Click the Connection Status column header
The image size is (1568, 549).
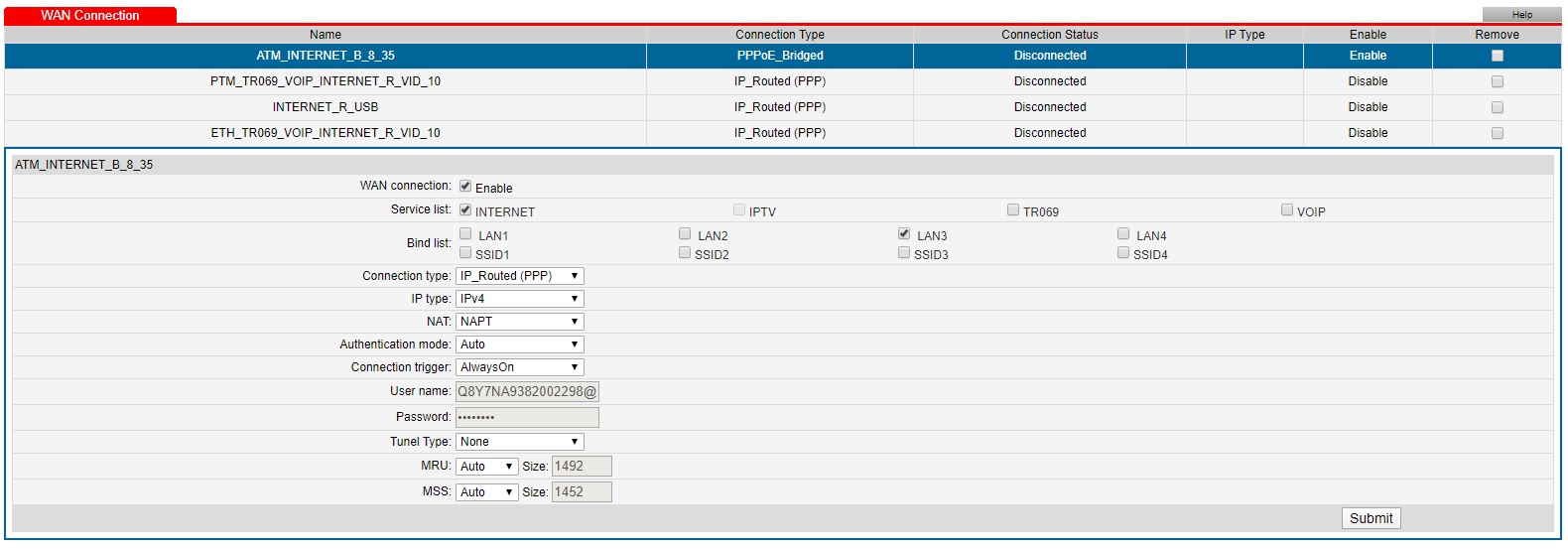point(1050,35)
